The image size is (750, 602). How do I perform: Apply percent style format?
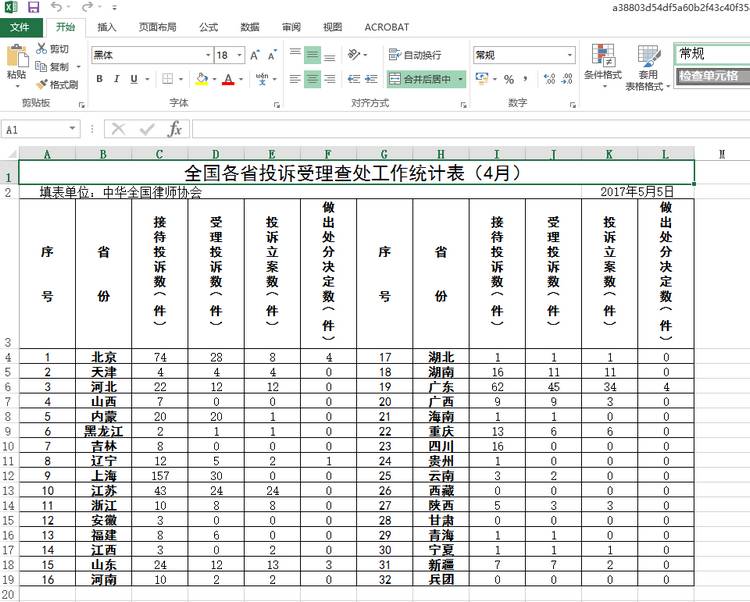click(x=509, y=79)
